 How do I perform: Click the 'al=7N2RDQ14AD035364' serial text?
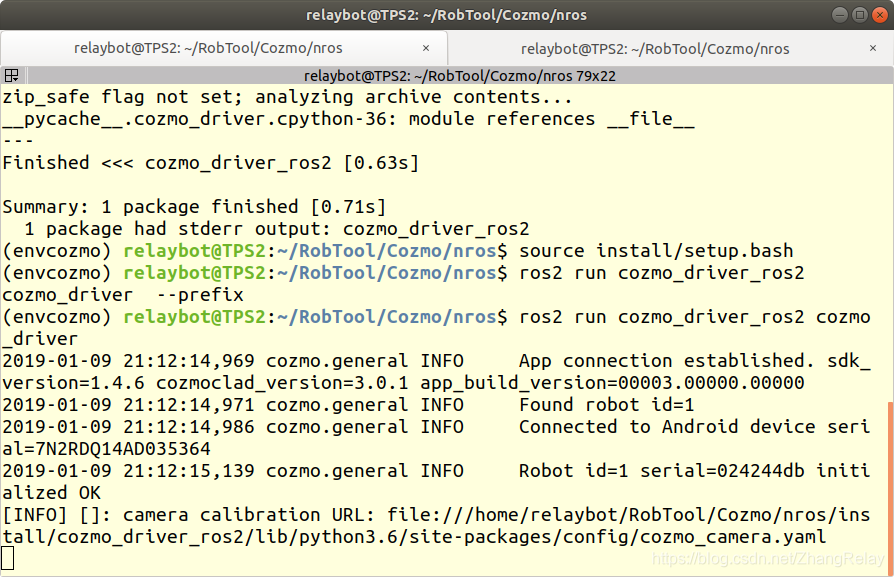[107, 449]
